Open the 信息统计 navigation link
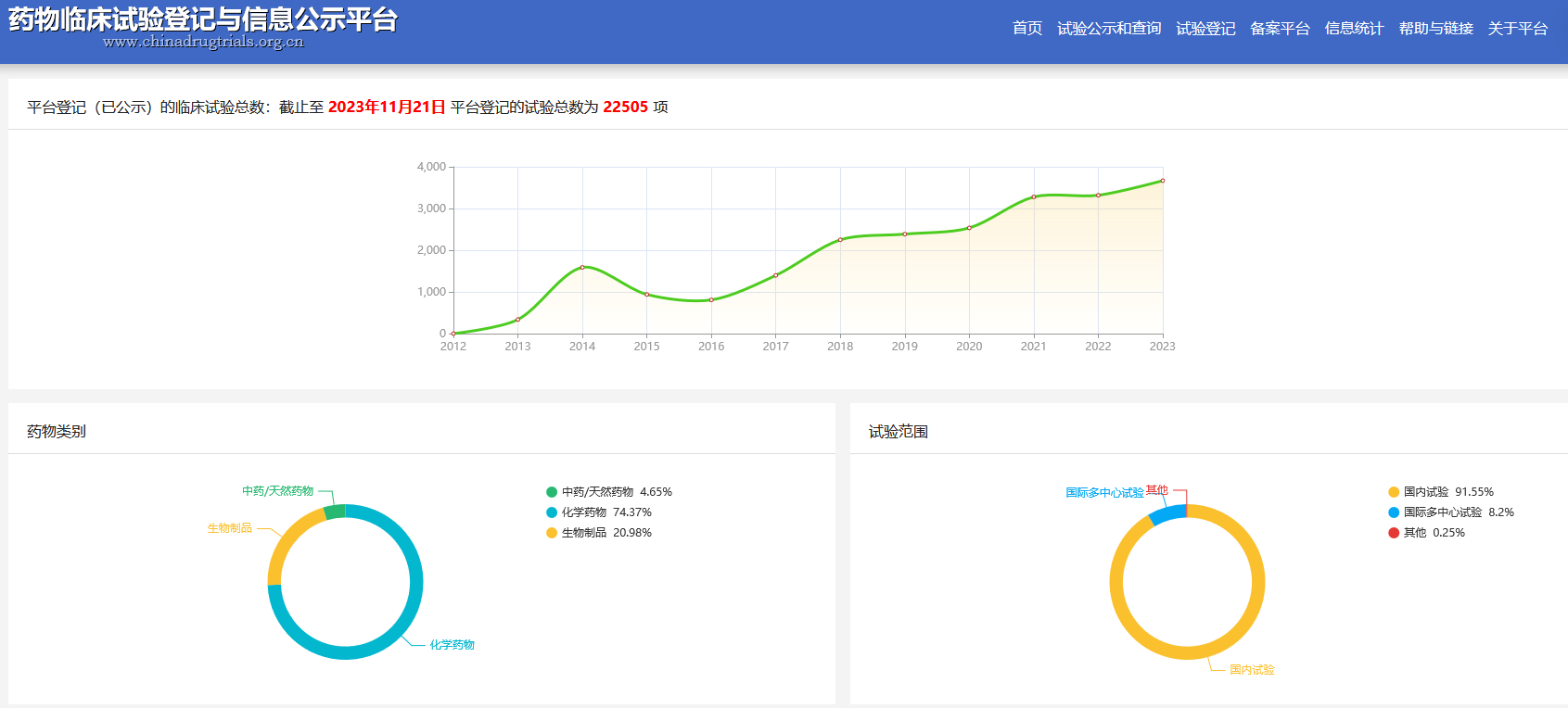 coord(1354,29)
